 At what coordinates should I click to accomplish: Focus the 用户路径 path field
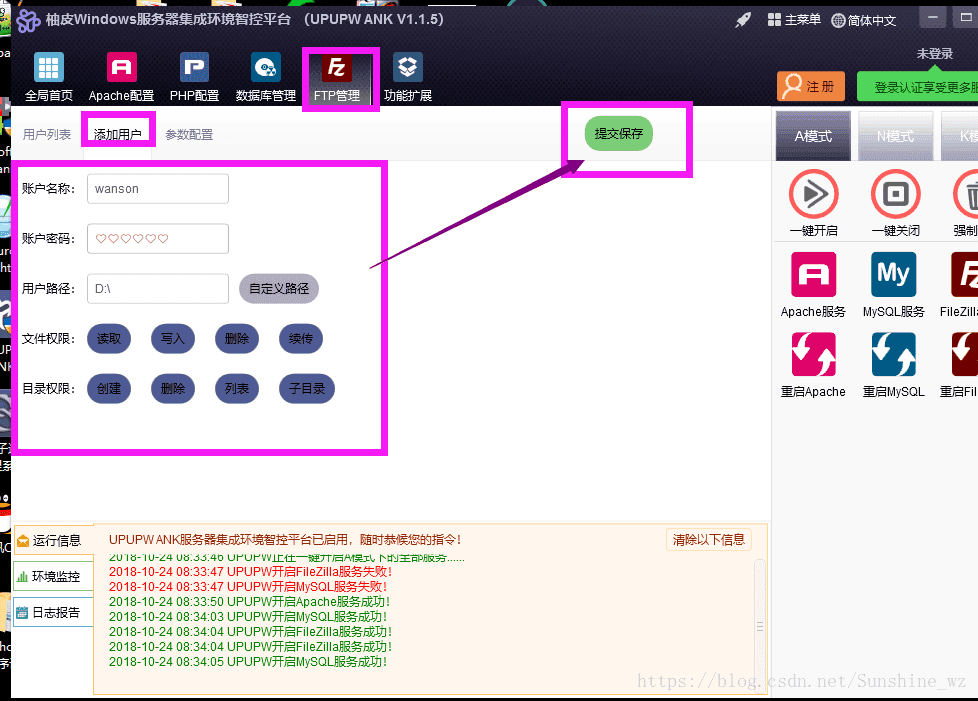158,289
